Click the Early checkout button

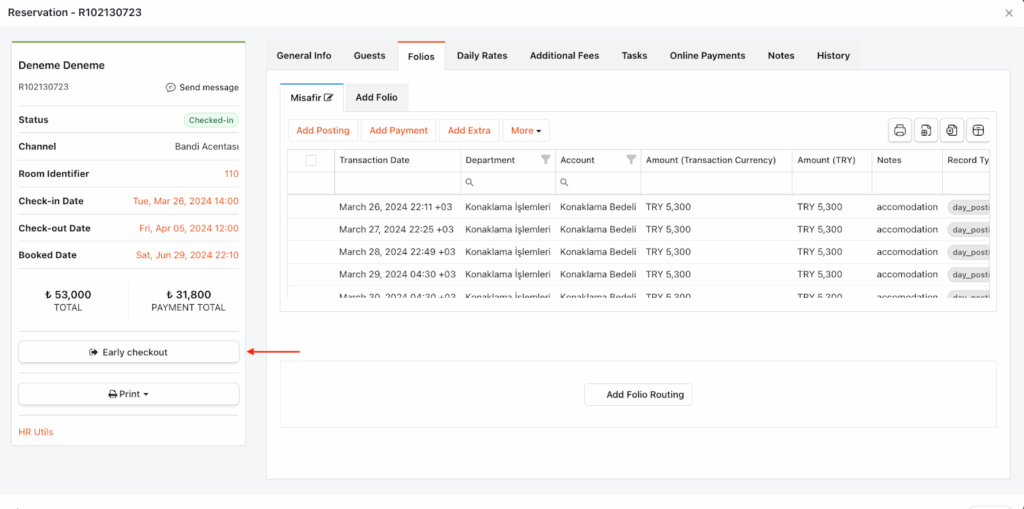coord(128,352)
